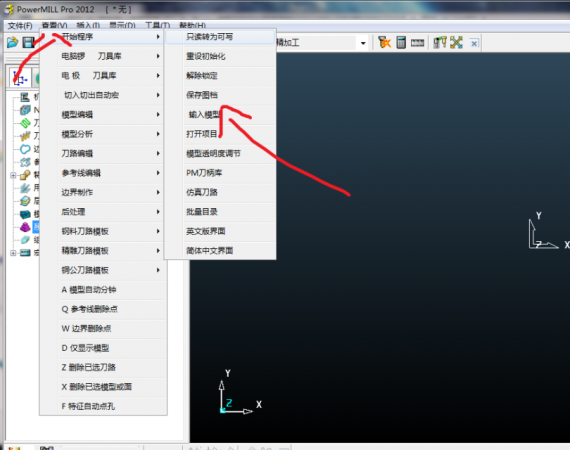Open the 帮助(H) menu

(192, 26)
